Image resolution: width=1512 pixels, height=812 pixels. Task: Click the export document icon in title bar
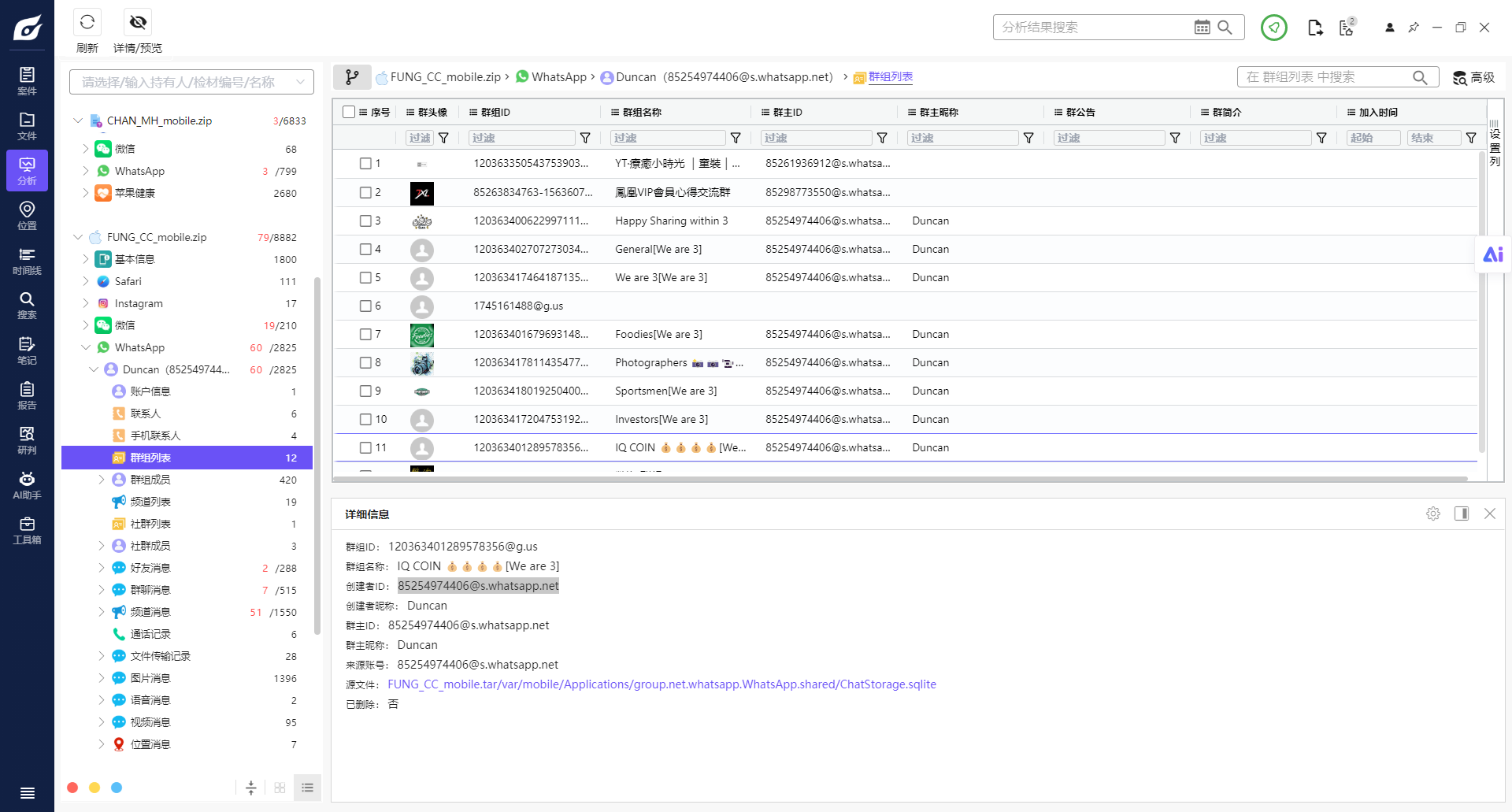tap(1314, 28)
